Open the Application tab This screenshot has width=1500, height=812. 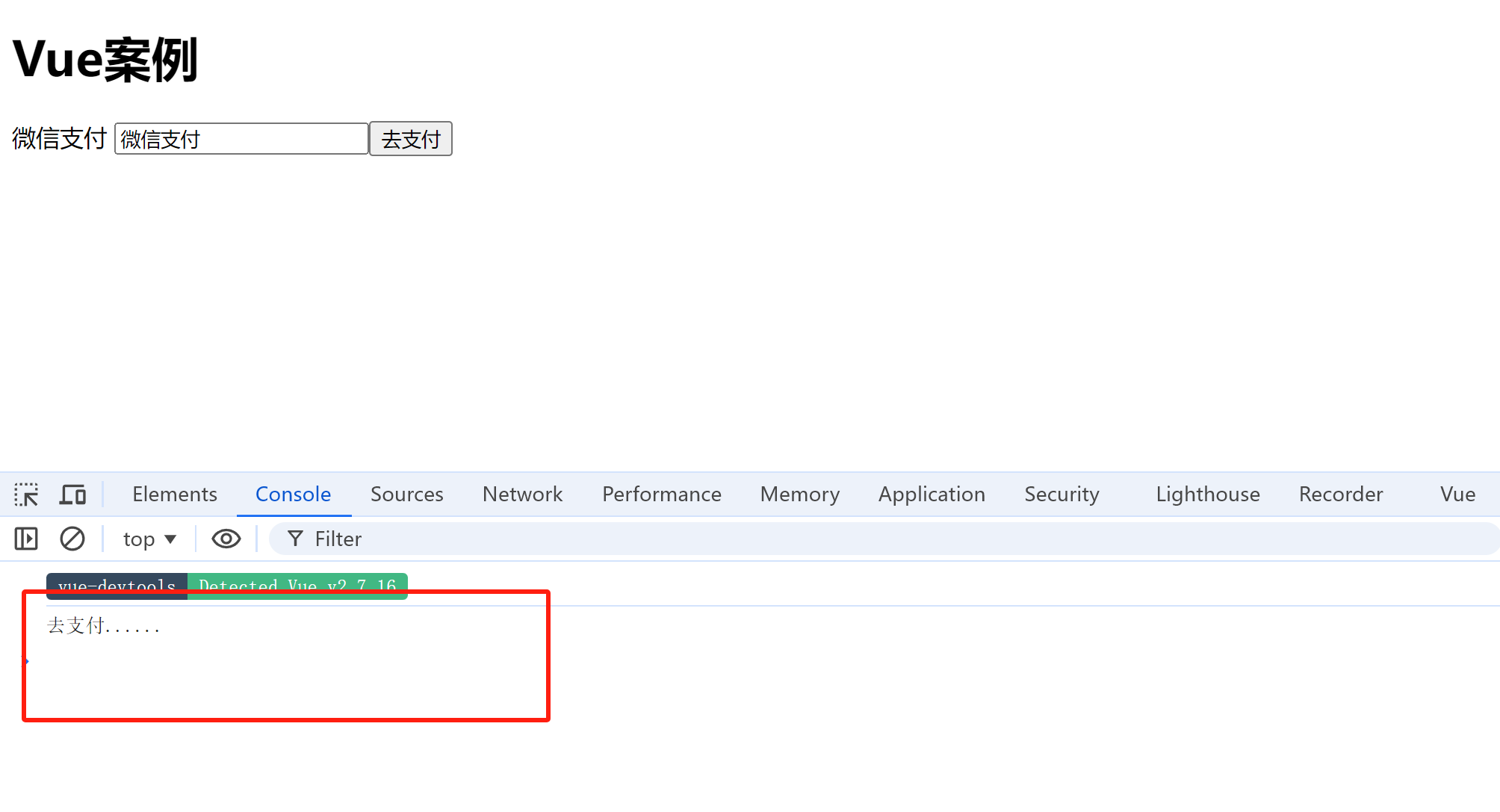pos(932,495)
